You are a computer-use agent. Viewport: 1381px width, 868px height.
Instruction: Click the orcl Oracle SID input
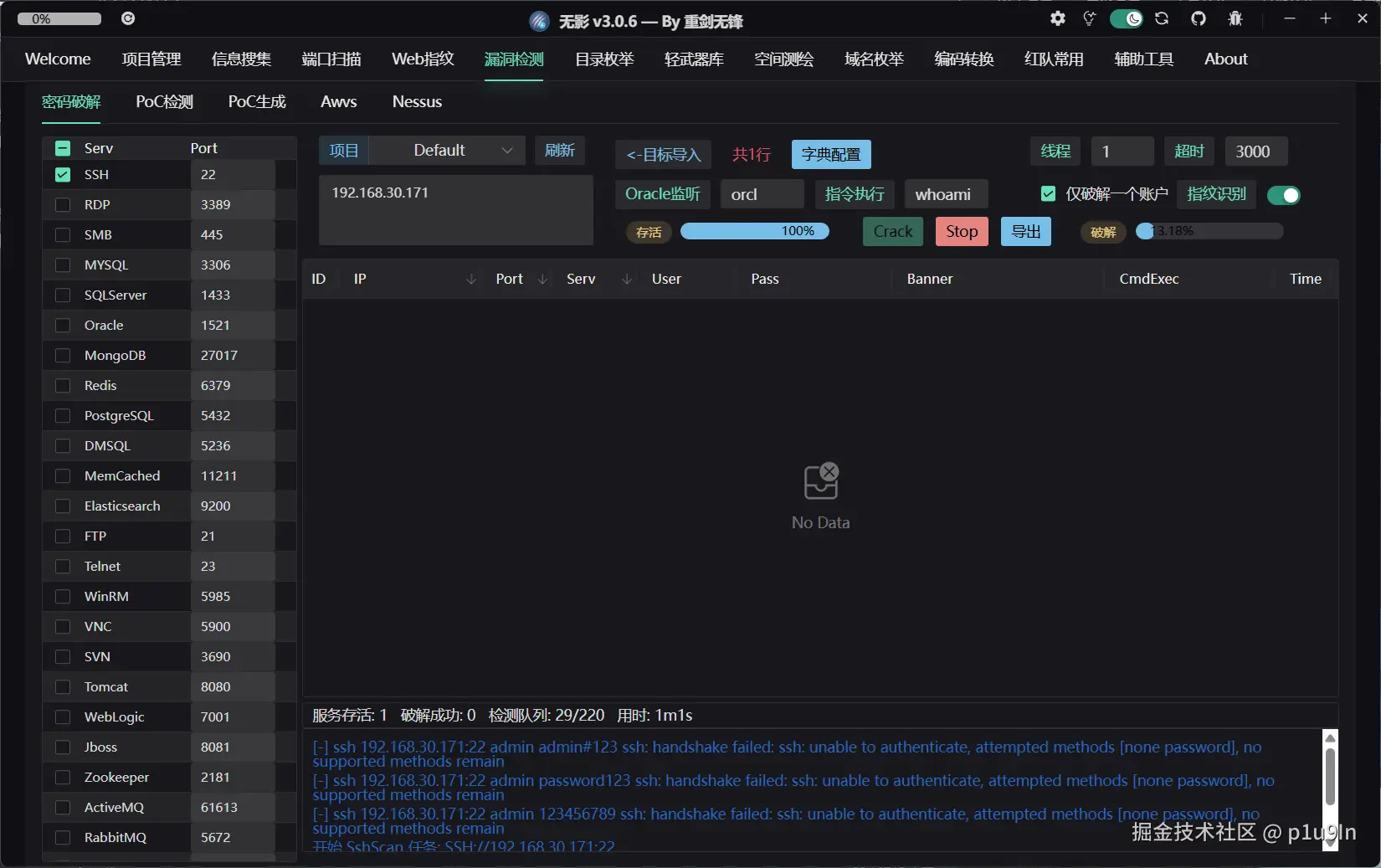[x=762, y=194]
